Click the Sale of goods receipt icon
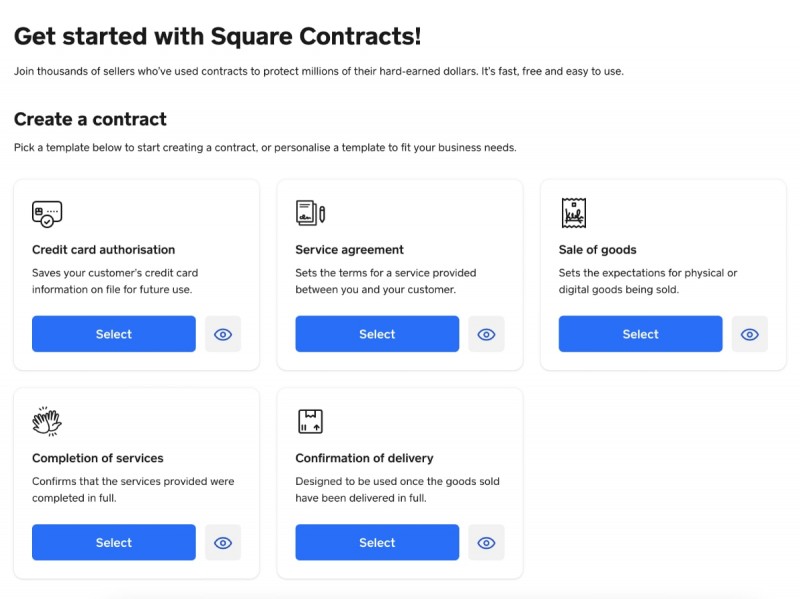The height and width of the screenshot is (599, 800). (x=574, y=212)
